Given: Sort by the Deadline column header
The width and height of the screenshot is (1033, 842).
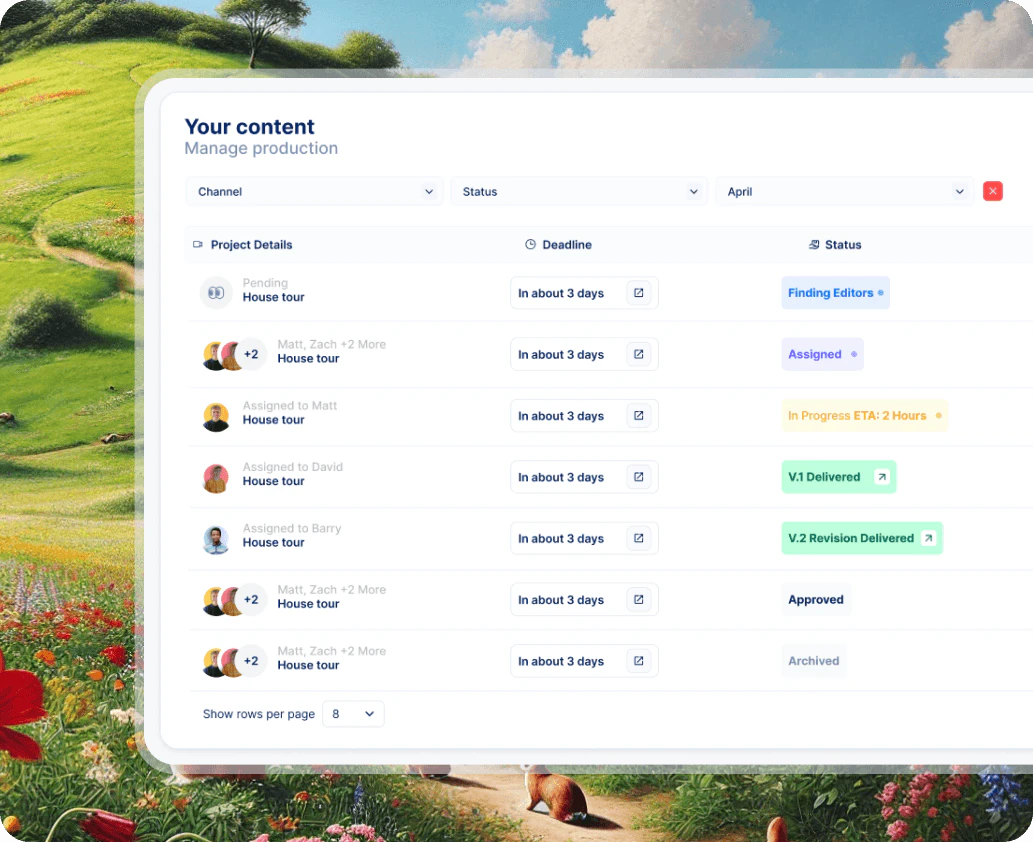Looking at the screenshot, I should click(x=566, y=245).
